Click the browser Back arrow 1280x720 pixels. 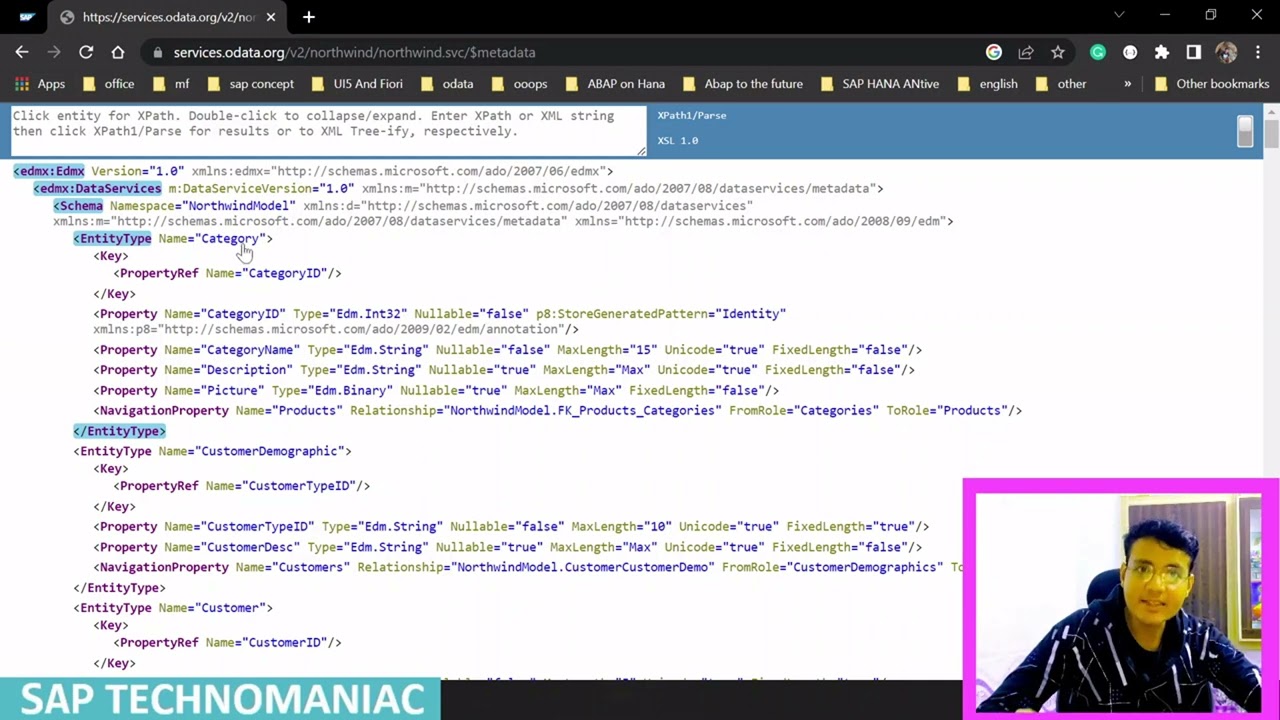click(x=22, y=52)
